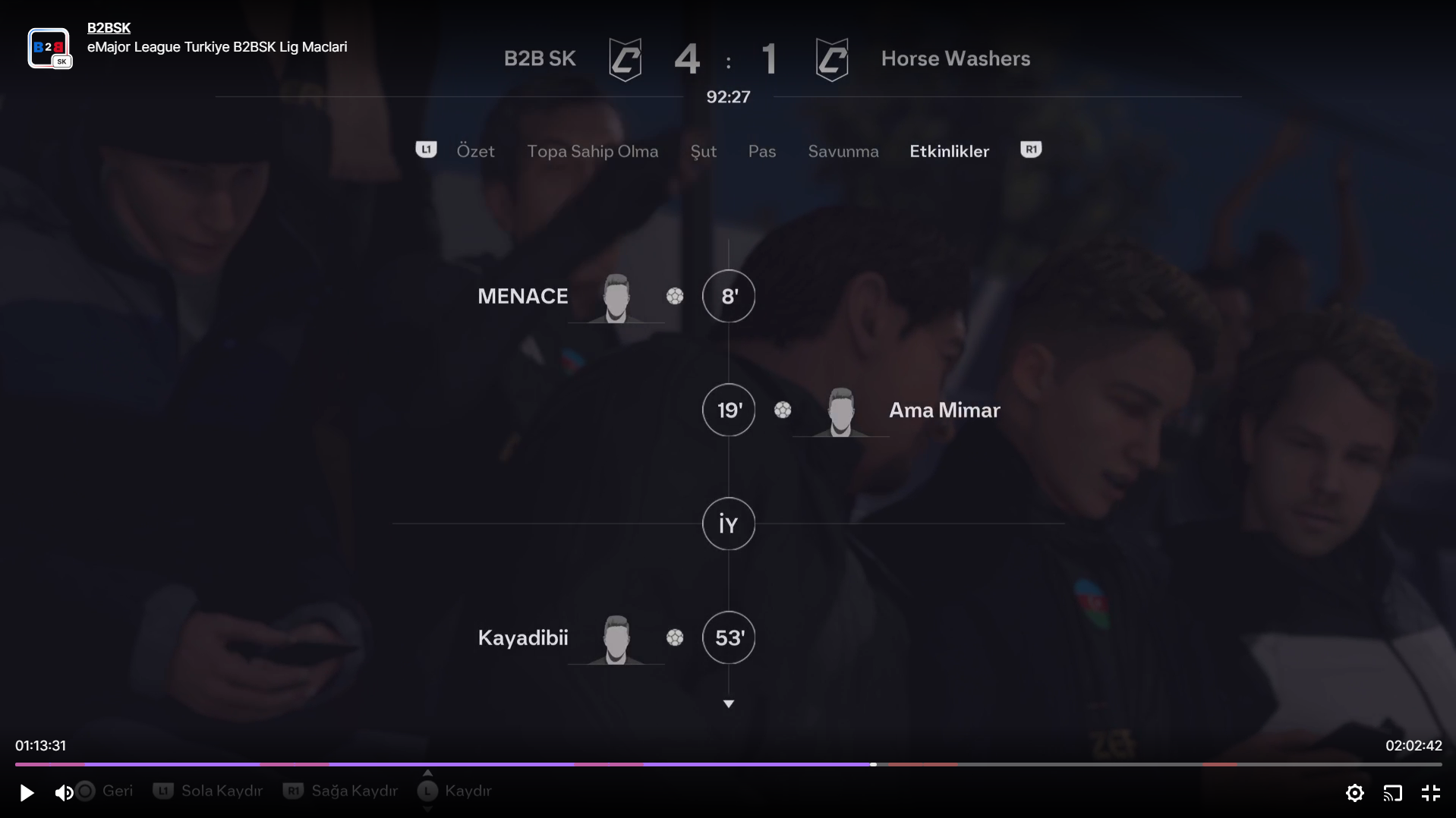Click the R1 button icon beside Etkinlikler
Viewport: 1456px width, 818px height.
point(1030,149)
